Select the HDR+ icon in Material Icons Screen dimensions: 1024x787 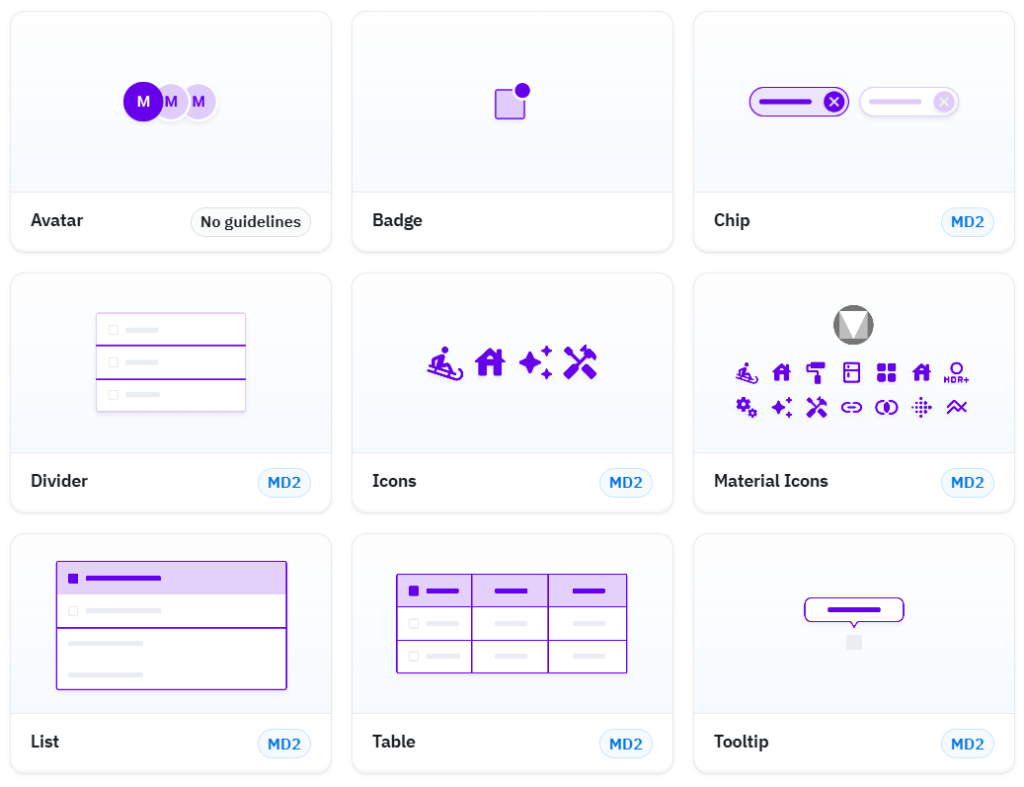tap(956, 373)
